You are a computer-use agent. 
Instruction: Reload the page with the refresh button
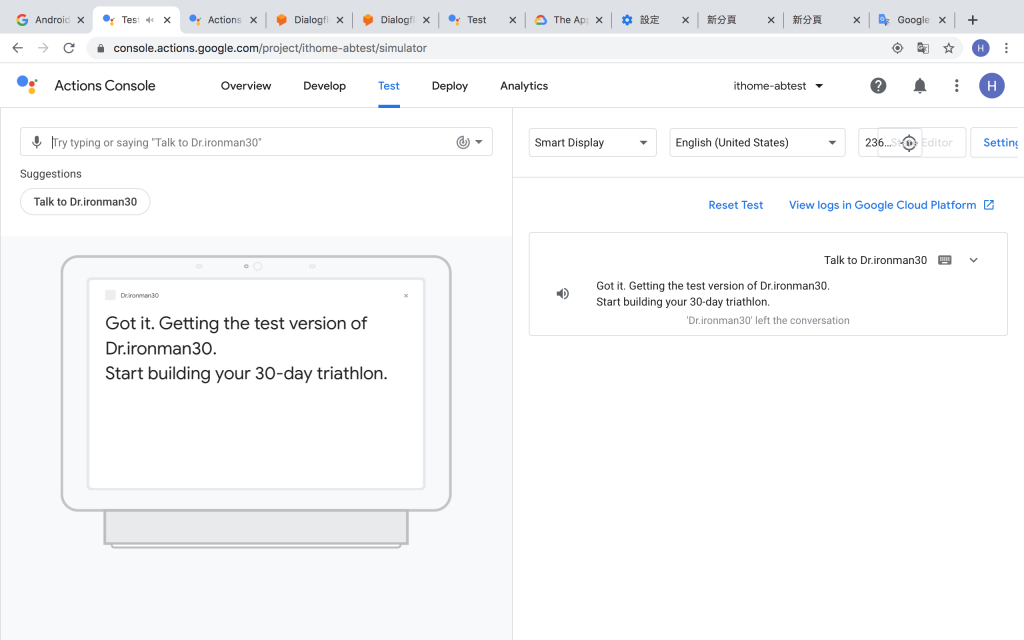coord(69,48)
